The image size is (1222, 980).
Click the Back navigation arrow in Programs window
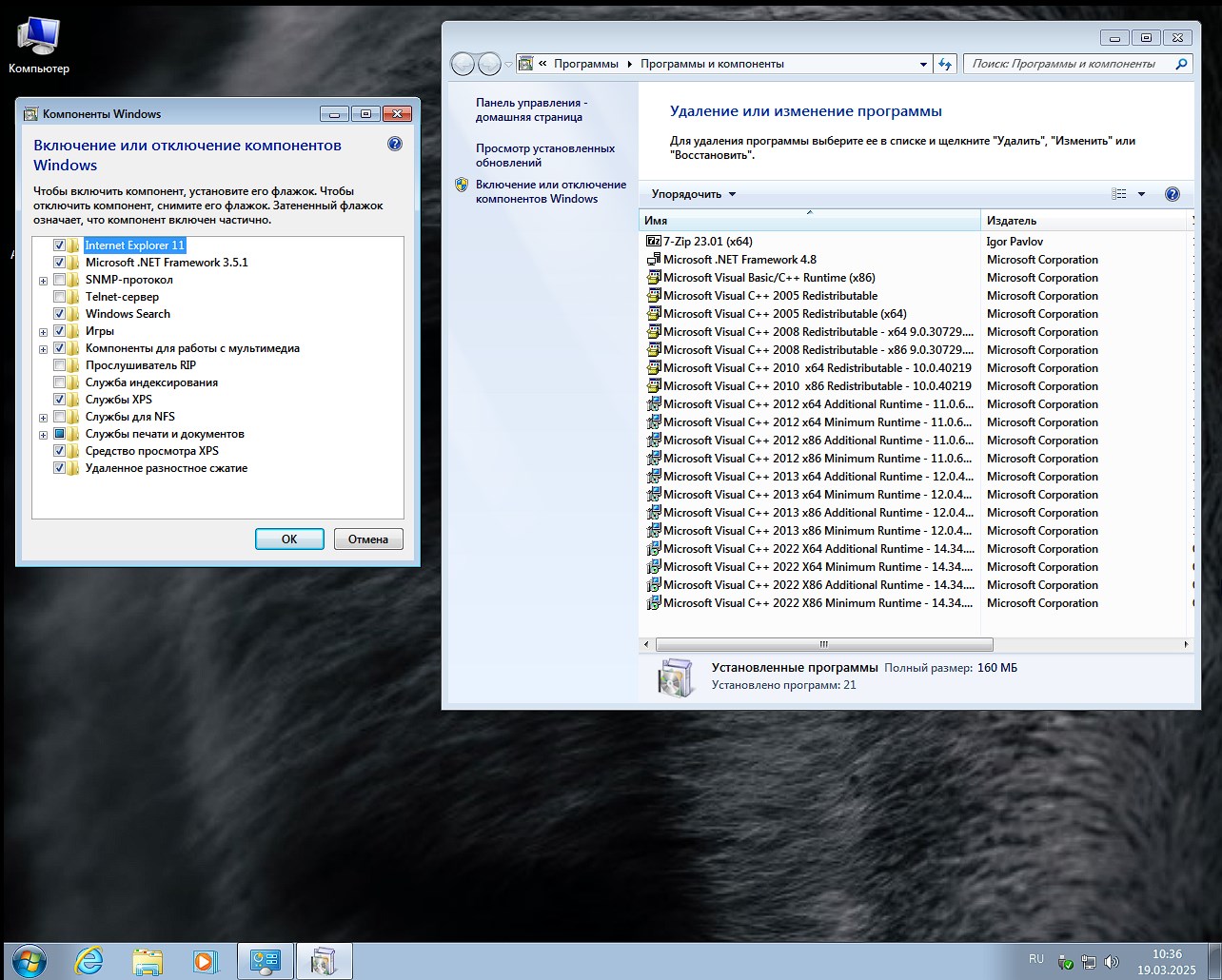pyautogui.click(x=463, y=64)
